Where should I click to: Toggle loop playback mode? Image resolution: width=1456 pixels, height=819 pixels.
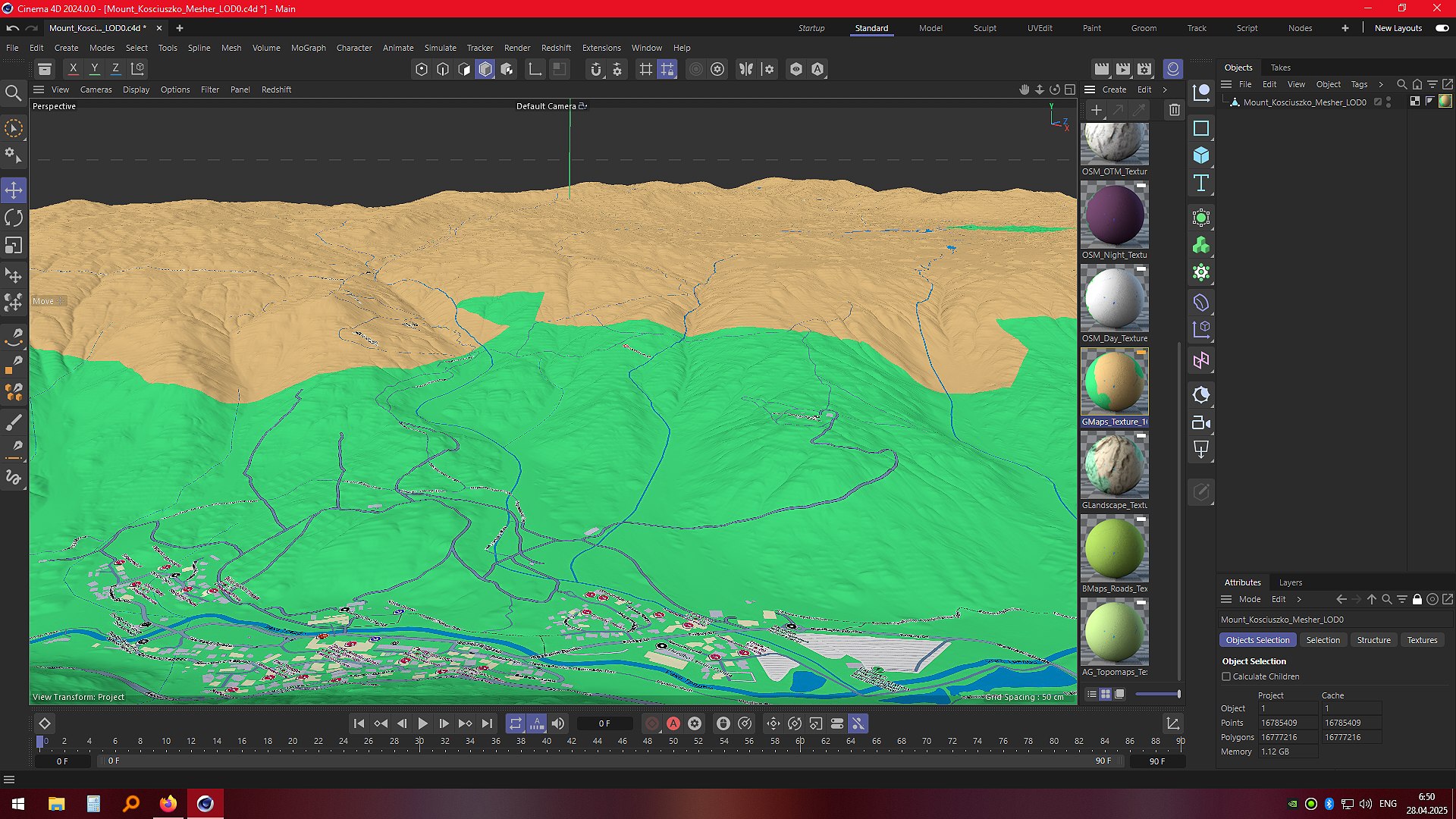(x=516, y=723)
